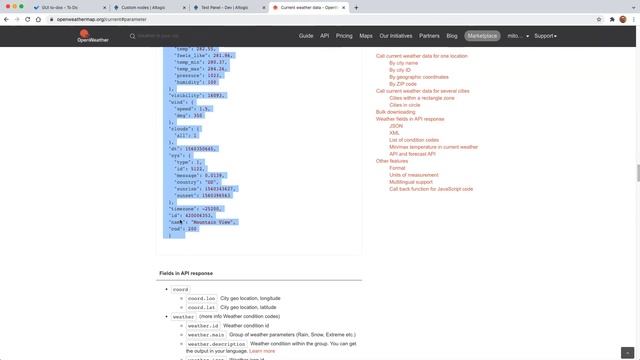Jump to the 'Format' section link
Screen dimensions: 640x360
397,168
